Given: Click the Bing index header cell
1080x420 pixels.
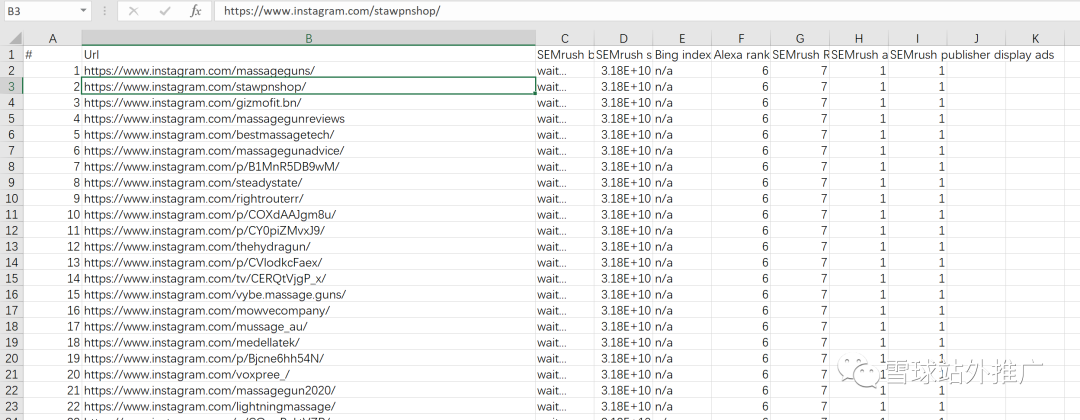Looking at the screenshot, I should [682, 55].
